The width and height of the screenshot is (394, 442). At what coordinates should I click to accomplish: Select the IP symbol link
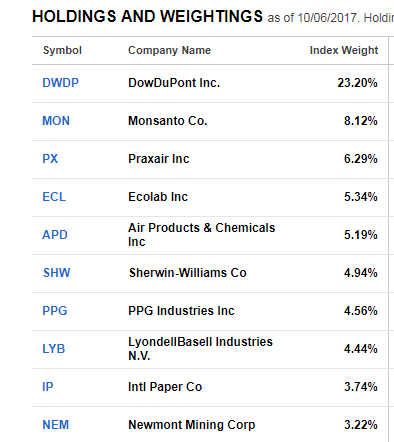pyautogui.click(x=48, y=387)
